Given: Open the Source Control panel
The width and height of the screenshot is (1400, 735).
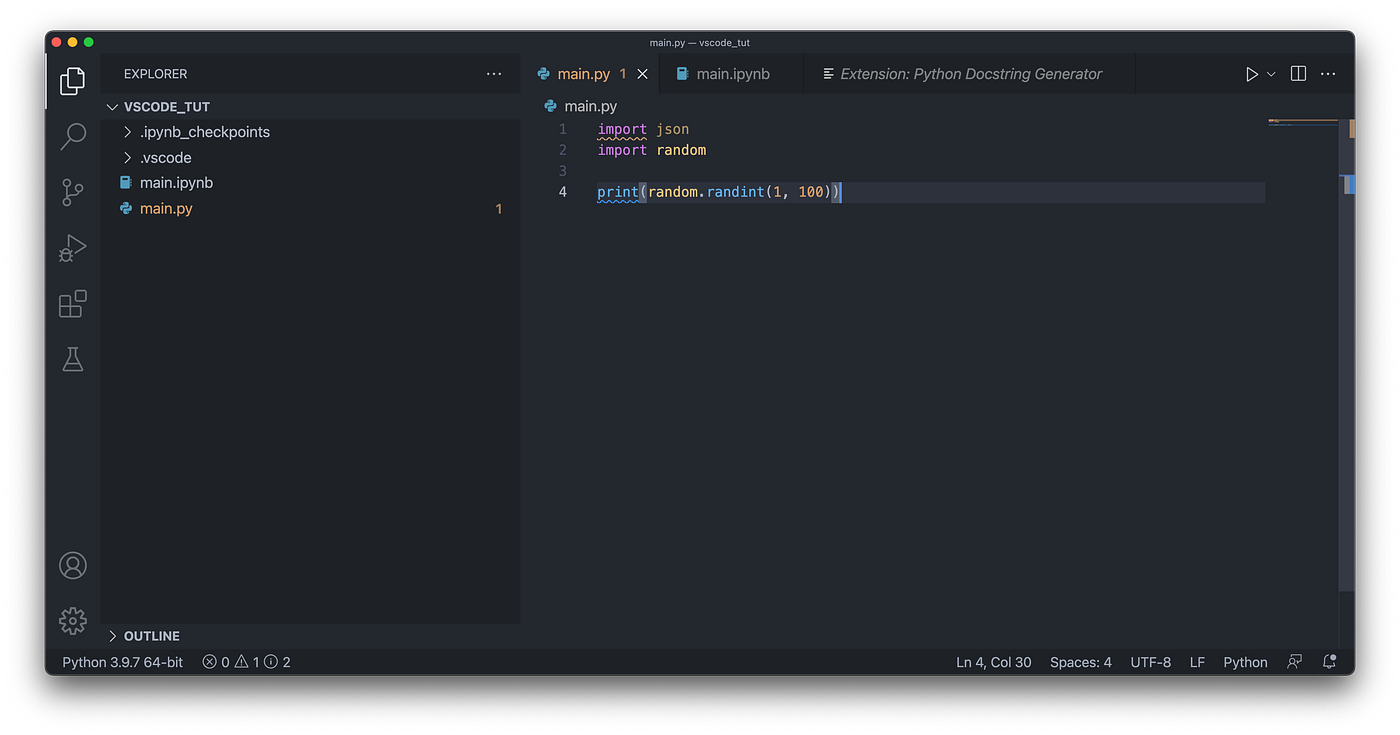Looking at the screenshot, I should (72, 192).
